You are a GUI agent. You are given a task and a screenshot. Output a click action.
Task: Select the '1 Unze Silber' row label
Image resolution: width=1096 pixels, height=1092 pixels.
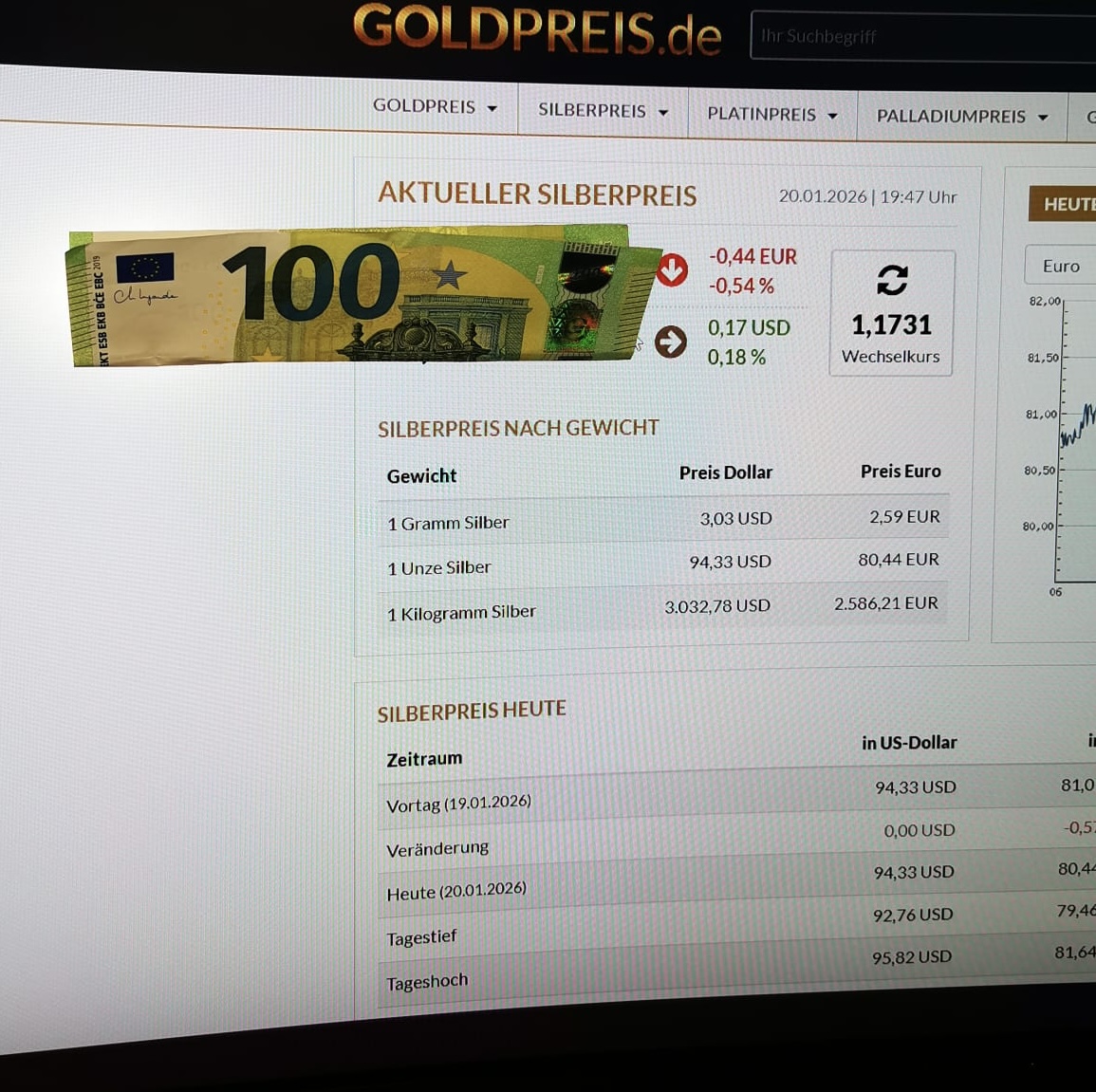point(439,567)
